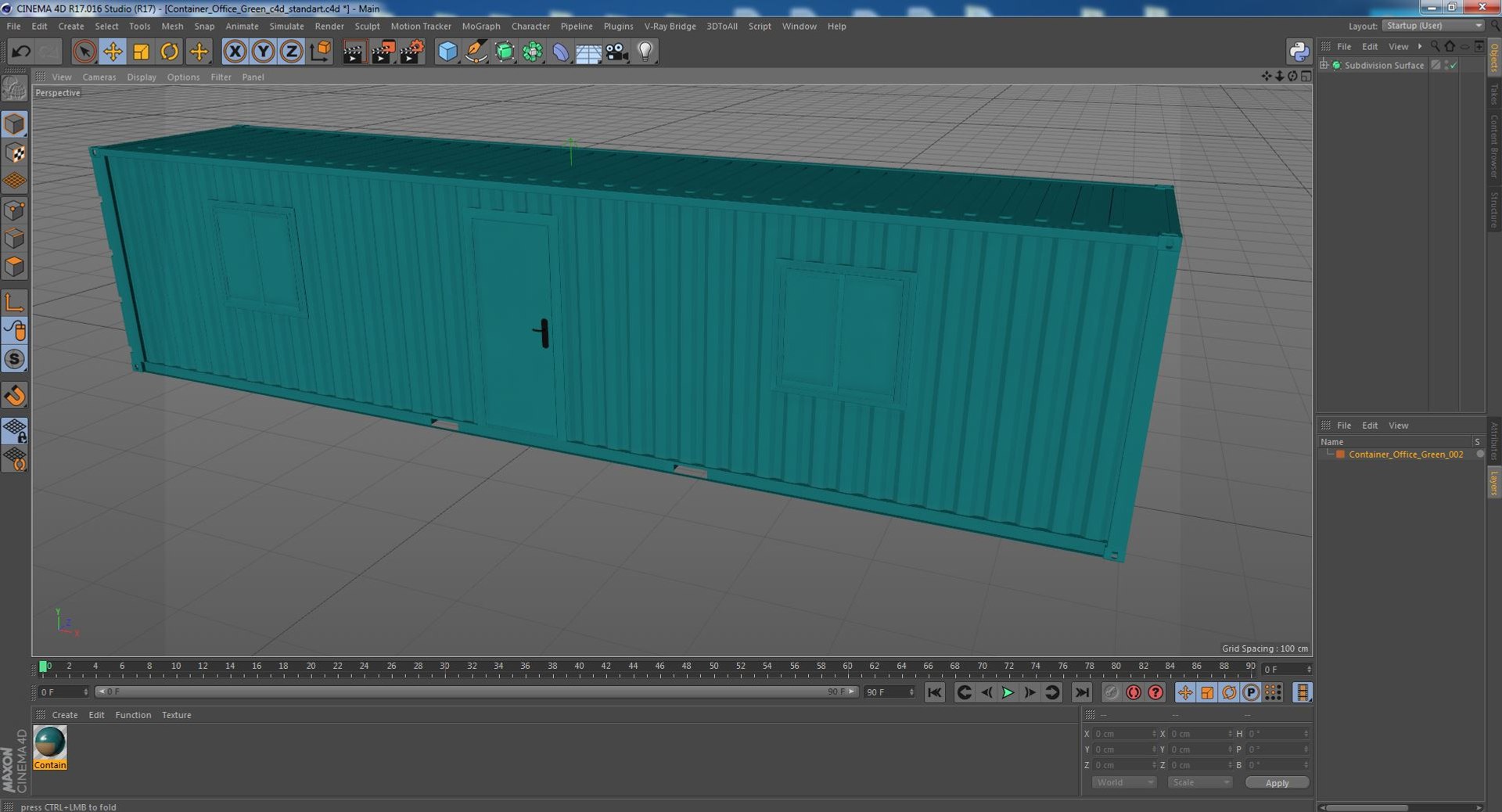Switch to Model mode icon

tap(14, 124)
